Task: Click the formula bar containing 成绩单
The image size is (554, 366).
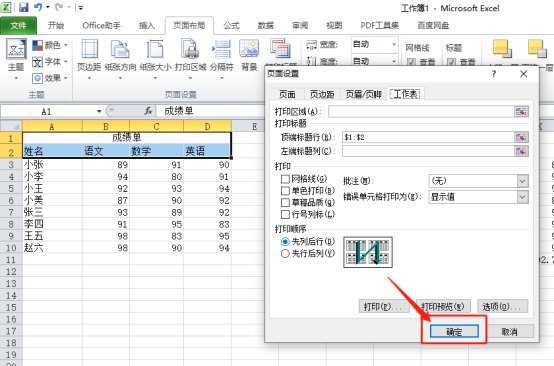Action: pyautogui.click(x=210, y=111)
